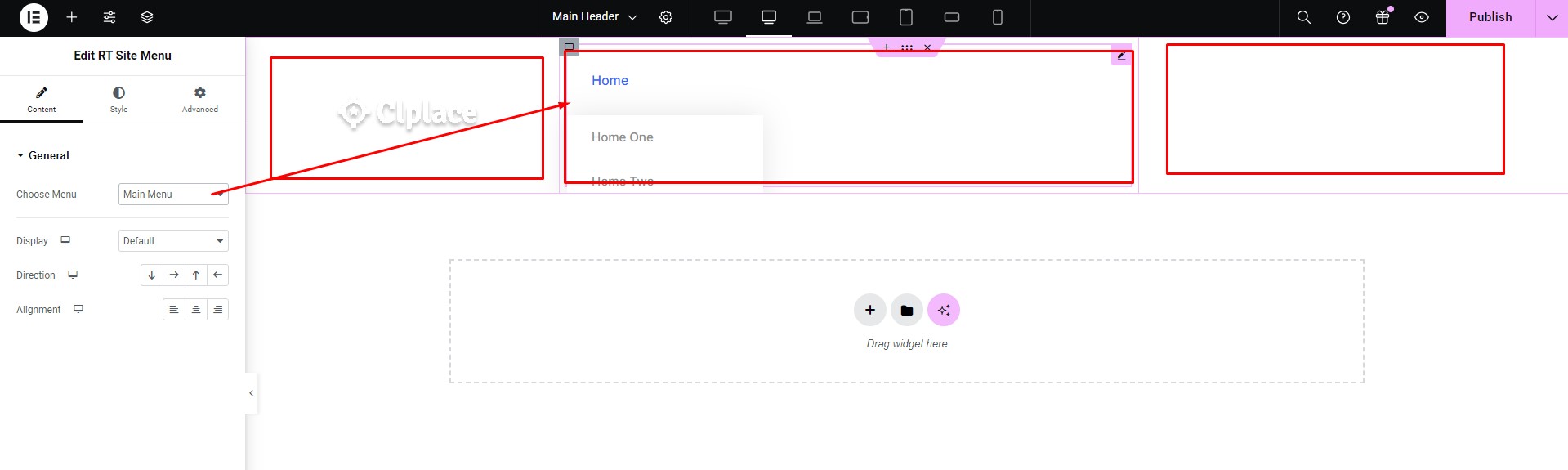Click the column handle icon
Viewport: 1568px width, 470px height.
pyautogui.click(x=570, y=47)
